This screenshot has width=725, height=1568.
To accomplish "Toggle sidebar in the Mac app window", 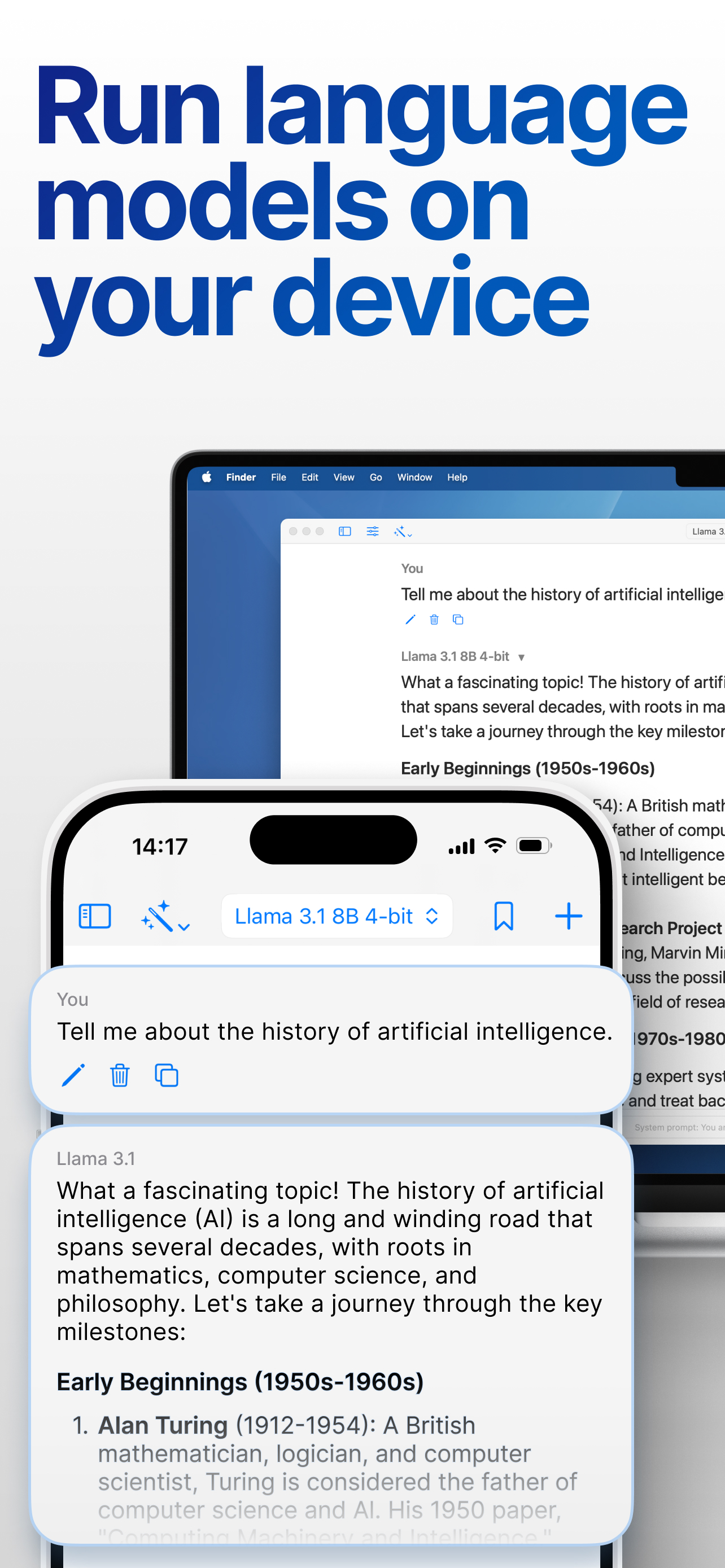I will pyautogui.click(x=344, y=531).
